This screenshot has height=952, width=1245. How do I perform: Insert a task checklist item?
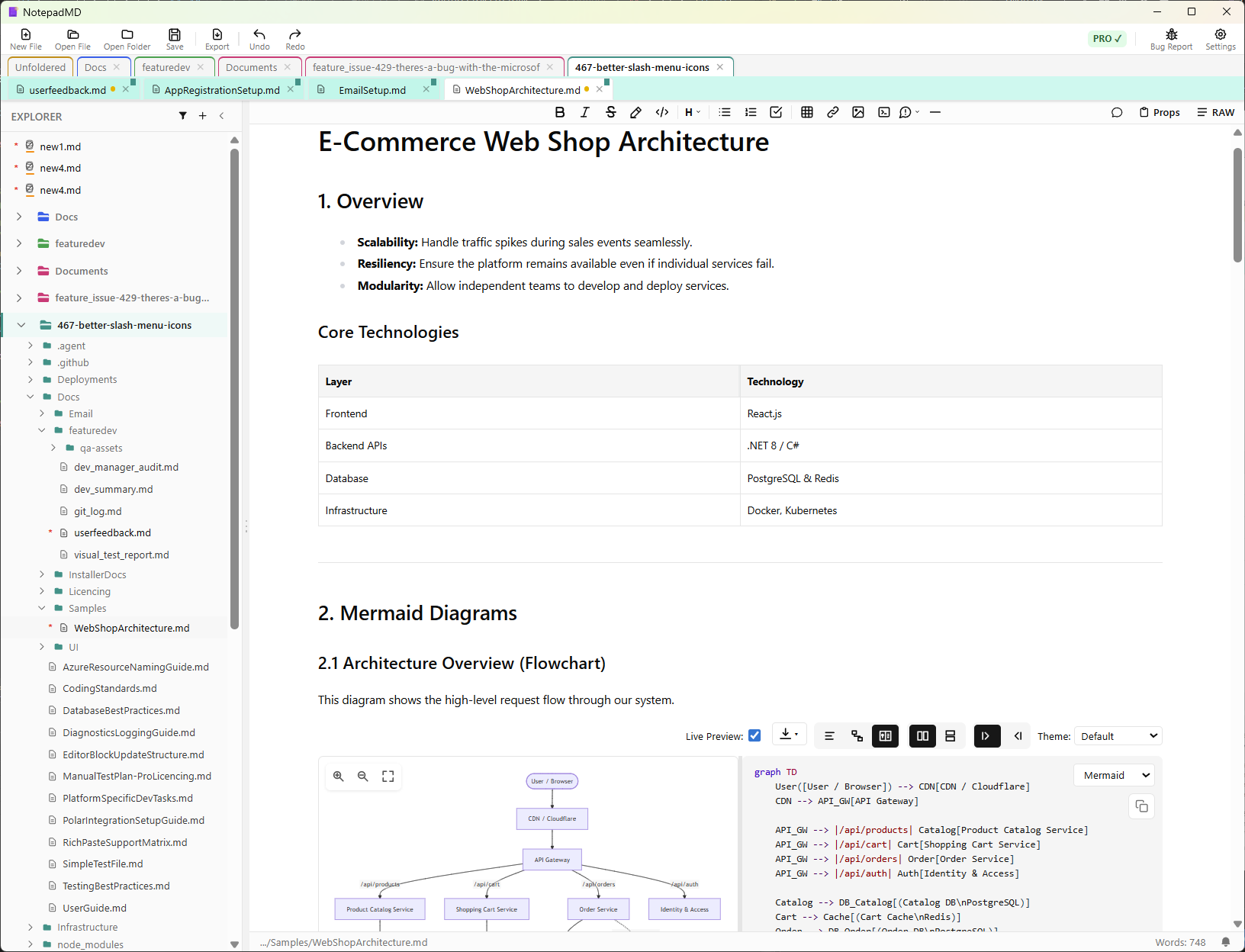[776, 112]
